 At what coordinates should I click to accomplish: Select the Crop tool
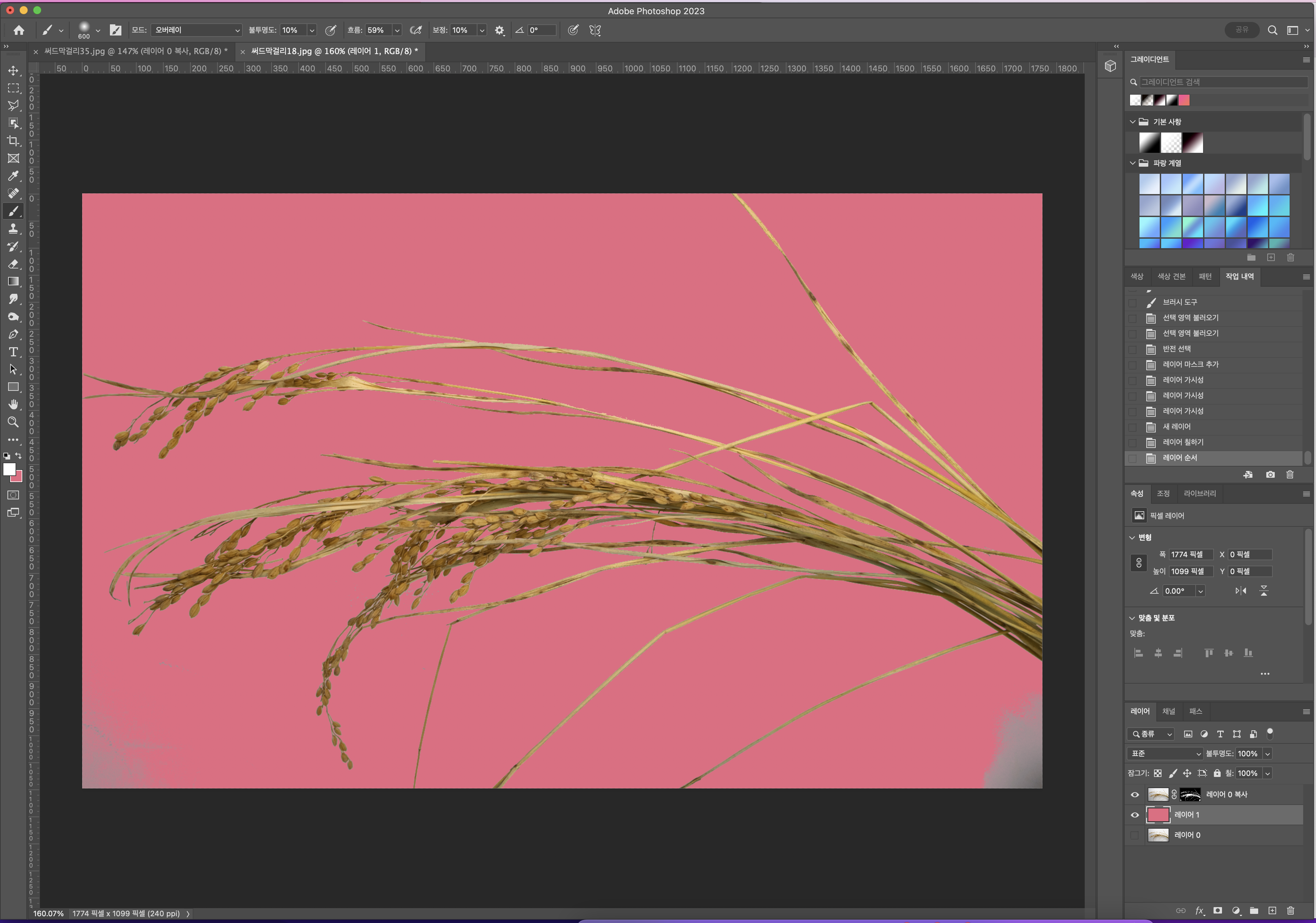13,141
